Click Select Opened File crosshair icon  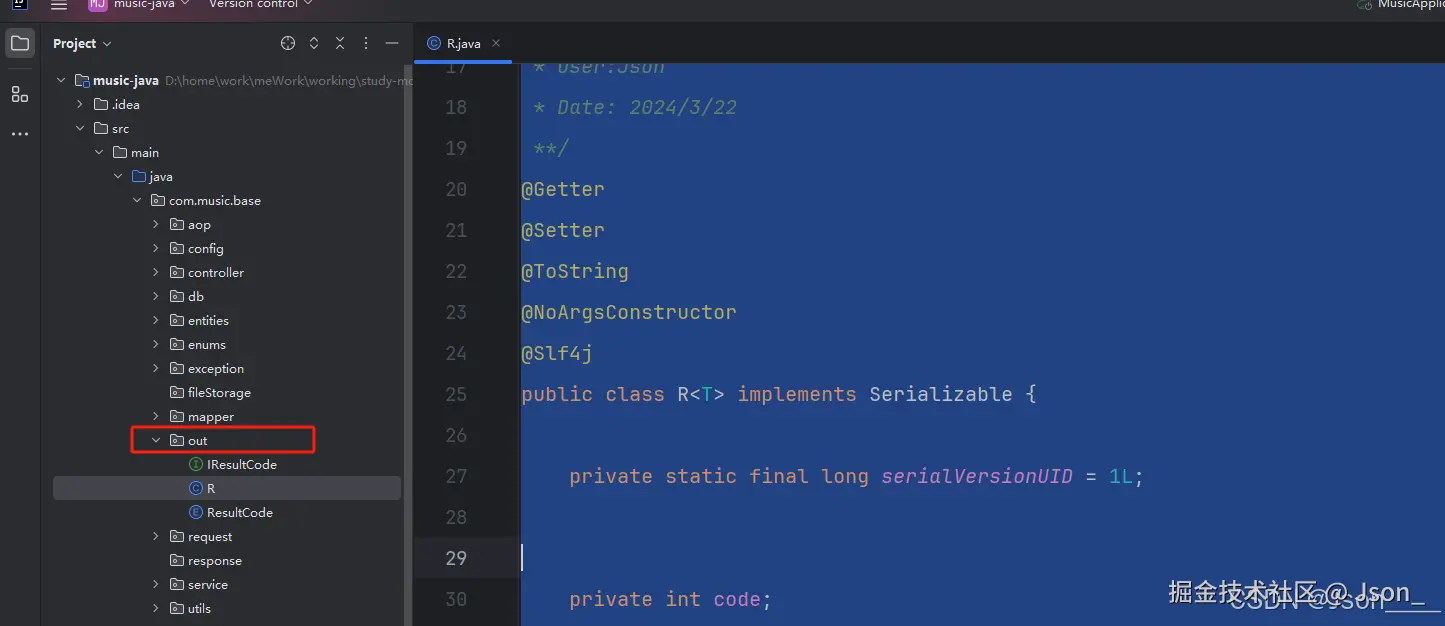pos(288,43)
